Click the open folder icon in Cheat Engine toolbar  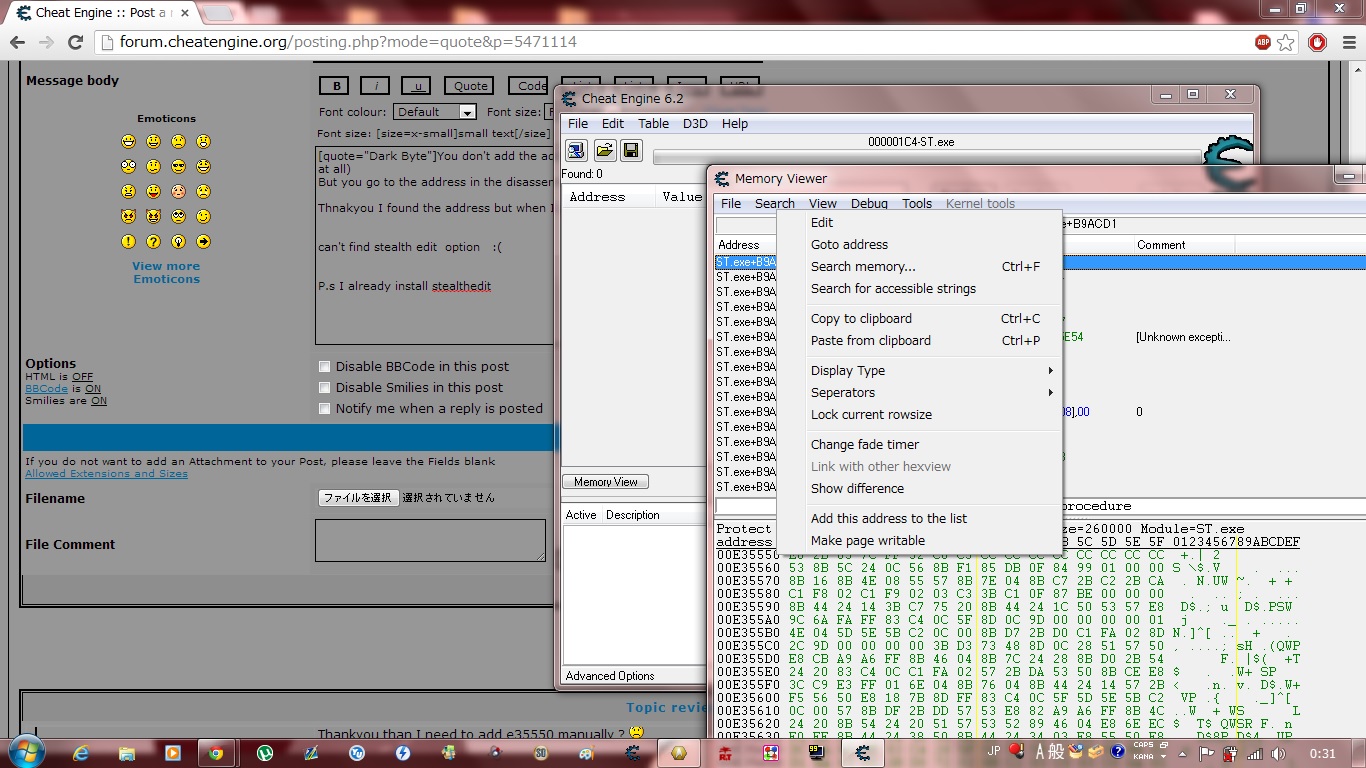click(604, 150)
